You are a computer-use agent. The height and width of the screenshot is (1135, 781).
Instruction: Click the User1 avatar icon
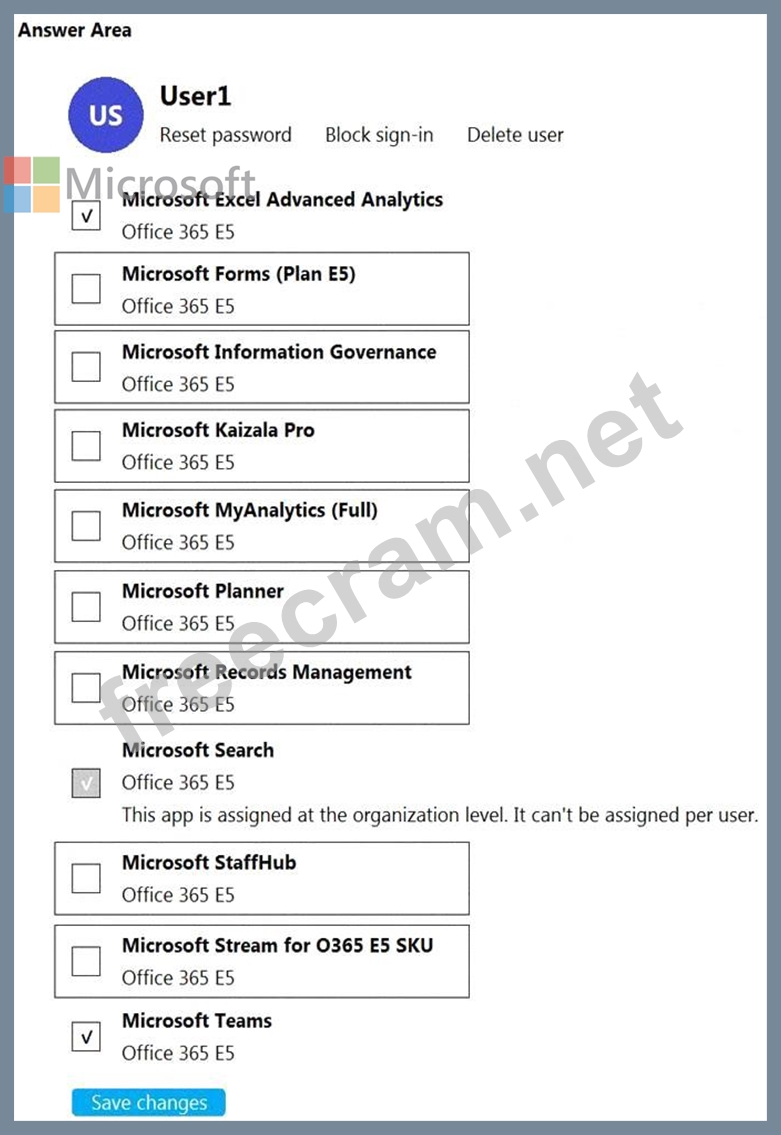106,115
